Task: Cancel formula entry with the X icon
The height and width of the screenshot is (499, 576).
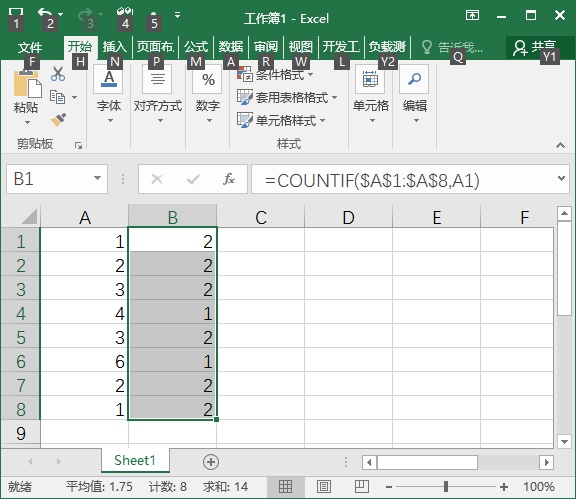Action: [x=157, y=179]
